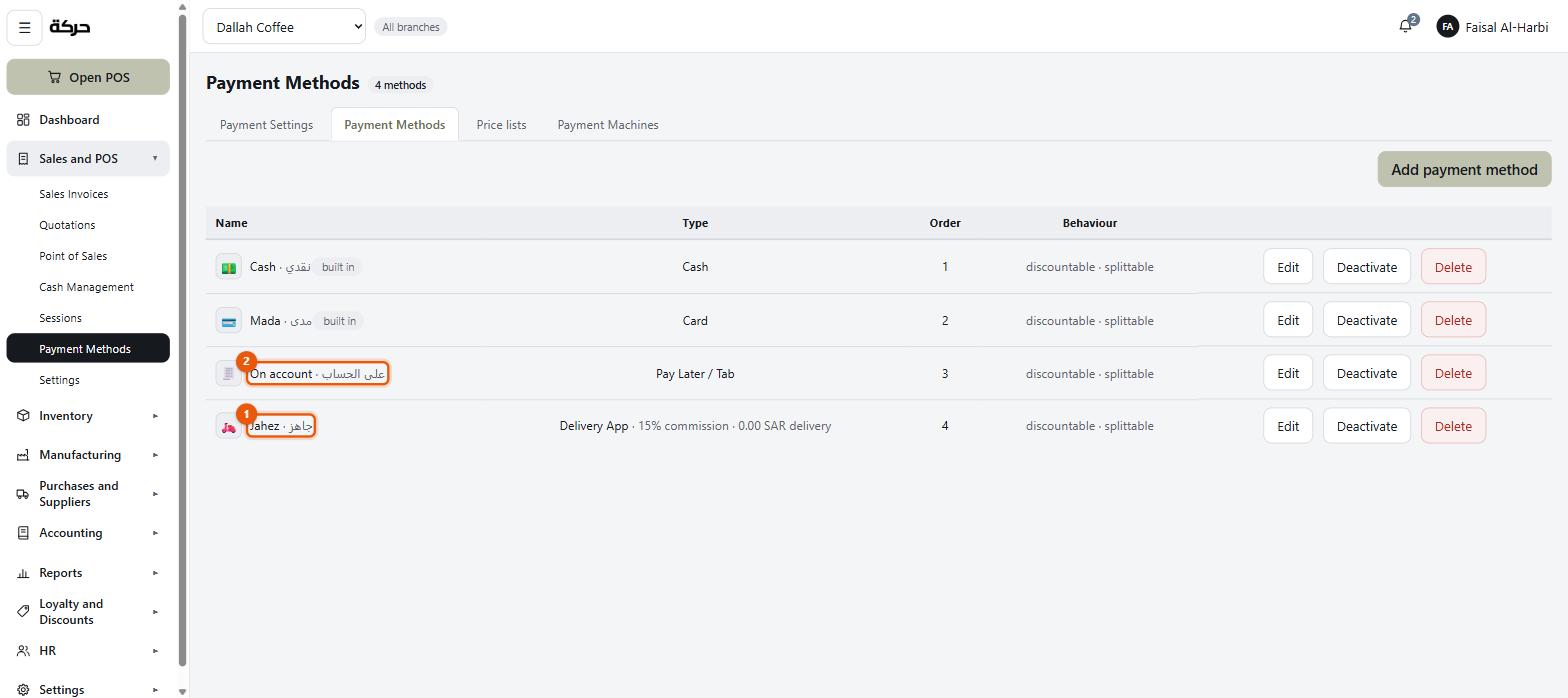Open Settings under Sales and POS
The width and height of the screenshot is (1568, 698).
coord(88,380)
